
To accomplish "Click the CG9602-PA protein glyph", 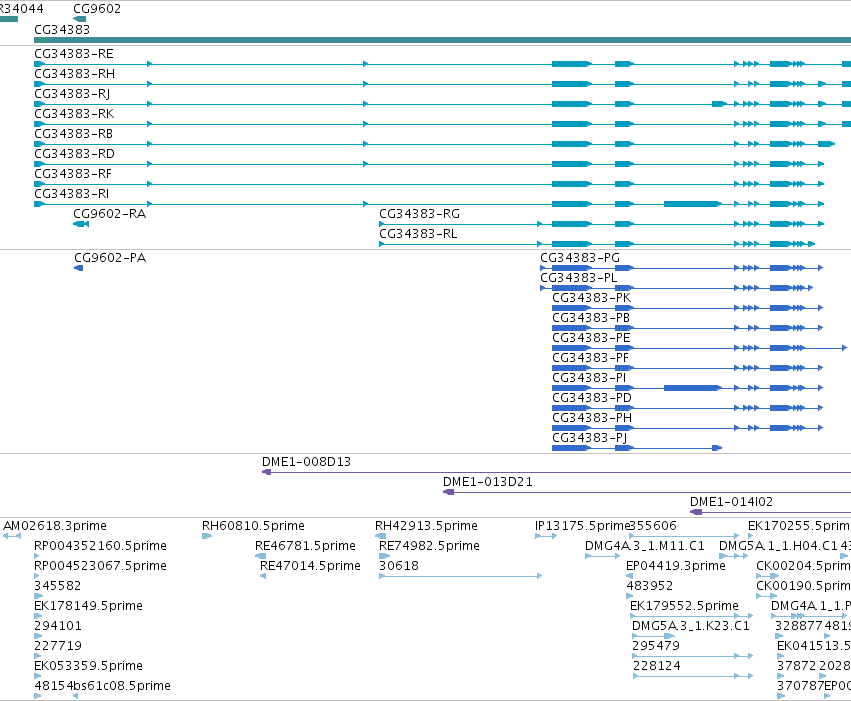I will [x=79, y=268].
